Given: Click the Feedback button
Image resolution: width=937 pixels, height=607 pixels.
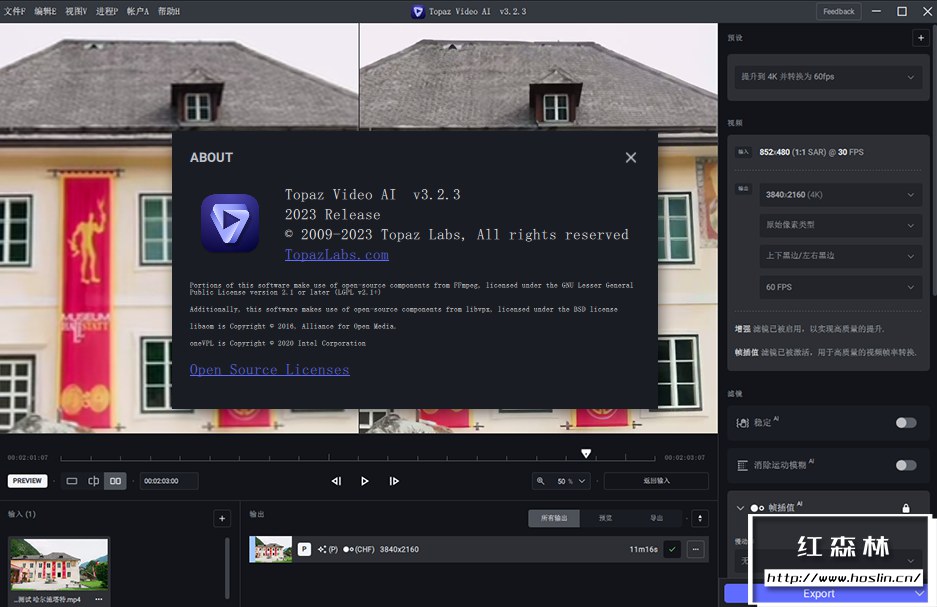Looking at the screenshot, I should pos(838,11).
